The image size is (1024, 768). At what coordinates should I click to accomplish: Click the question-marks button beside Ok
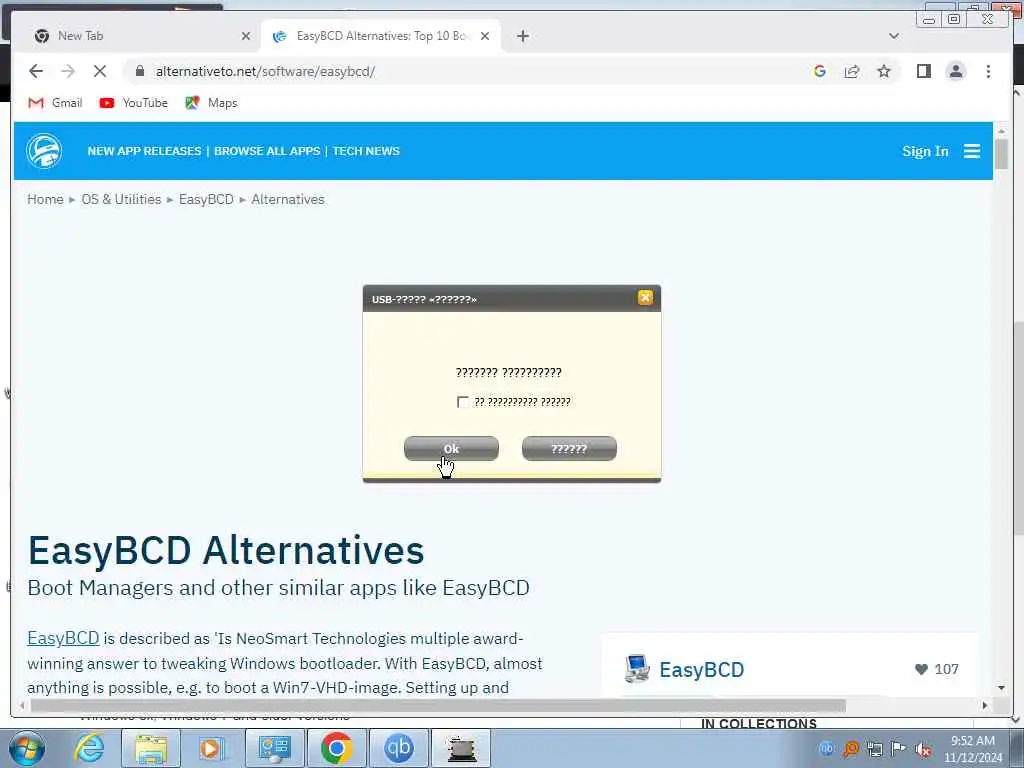click(569, 449)
